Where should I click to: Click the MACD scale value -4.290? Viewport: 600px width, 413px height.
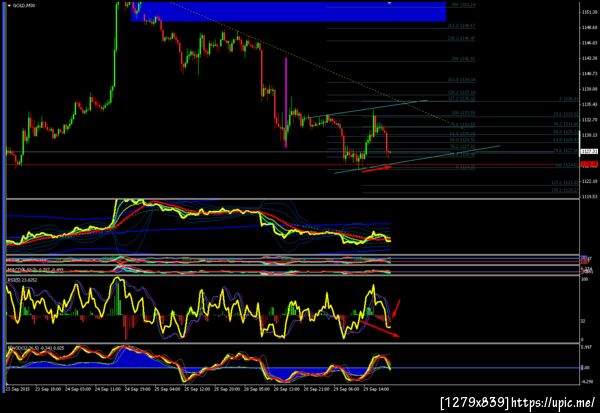587,382
